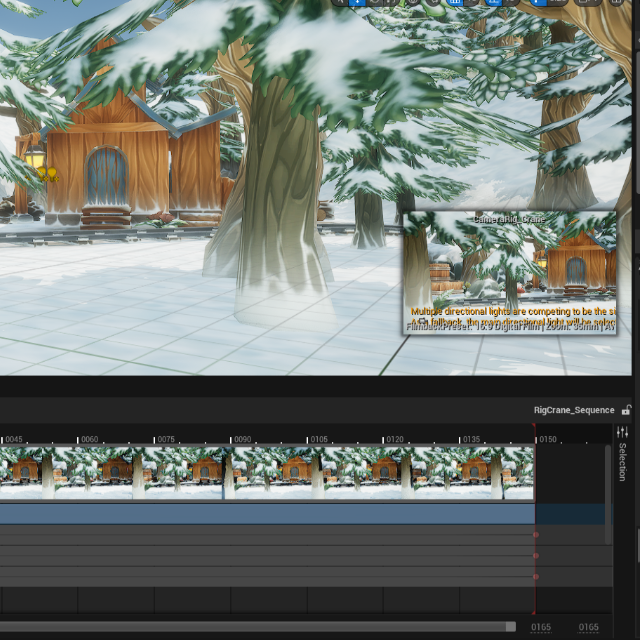The width and height of the screenshot is (640, 640).
Task: Select the translate tool in viewport toolbar
Action: point(358,2)
